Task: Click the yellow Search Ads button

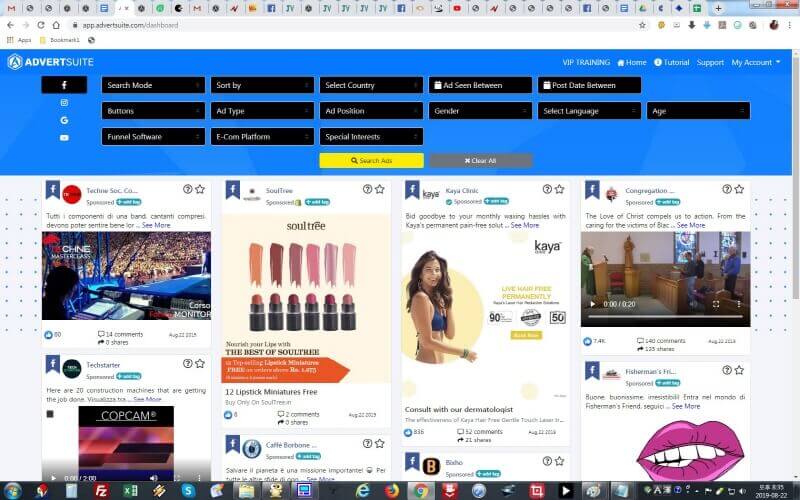Action: [371, 161]
